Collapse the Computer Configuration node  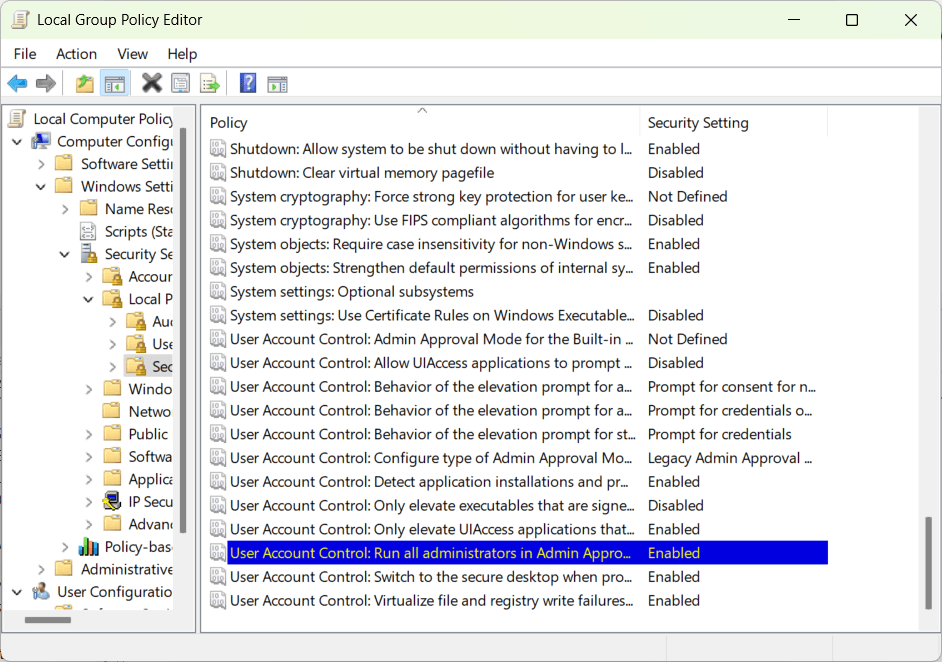17,142
